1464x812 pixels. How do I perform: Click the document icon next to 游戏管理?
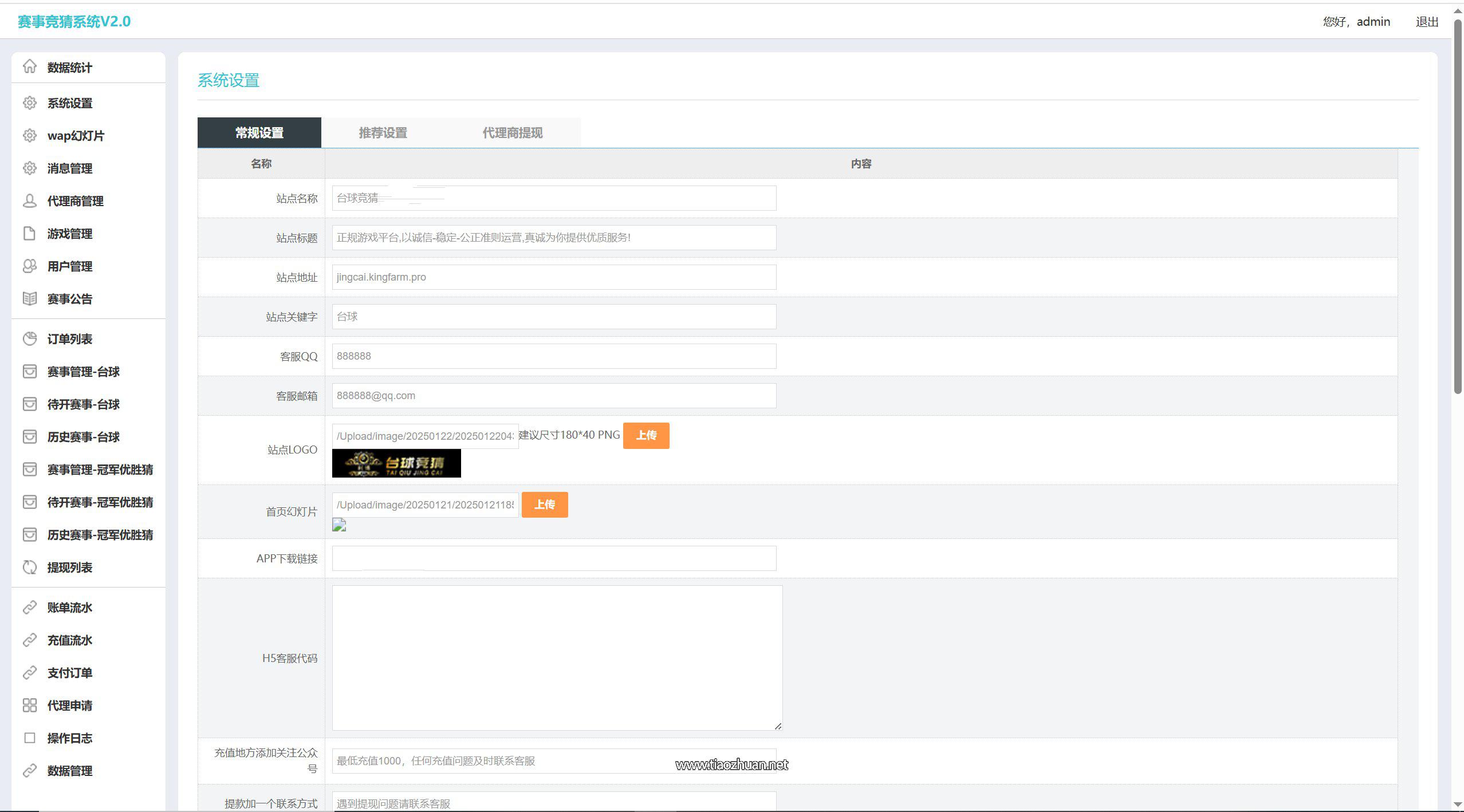[30, 234]
